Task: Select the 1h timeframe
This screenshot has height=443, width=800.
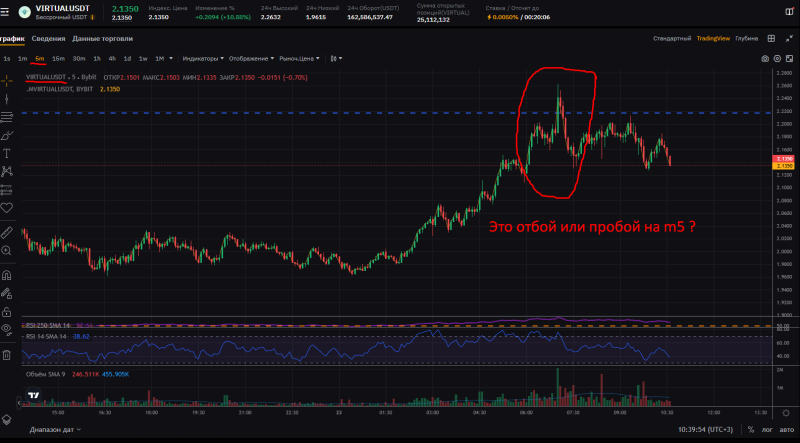Action: pyautogui.click(x=97, y=59)
